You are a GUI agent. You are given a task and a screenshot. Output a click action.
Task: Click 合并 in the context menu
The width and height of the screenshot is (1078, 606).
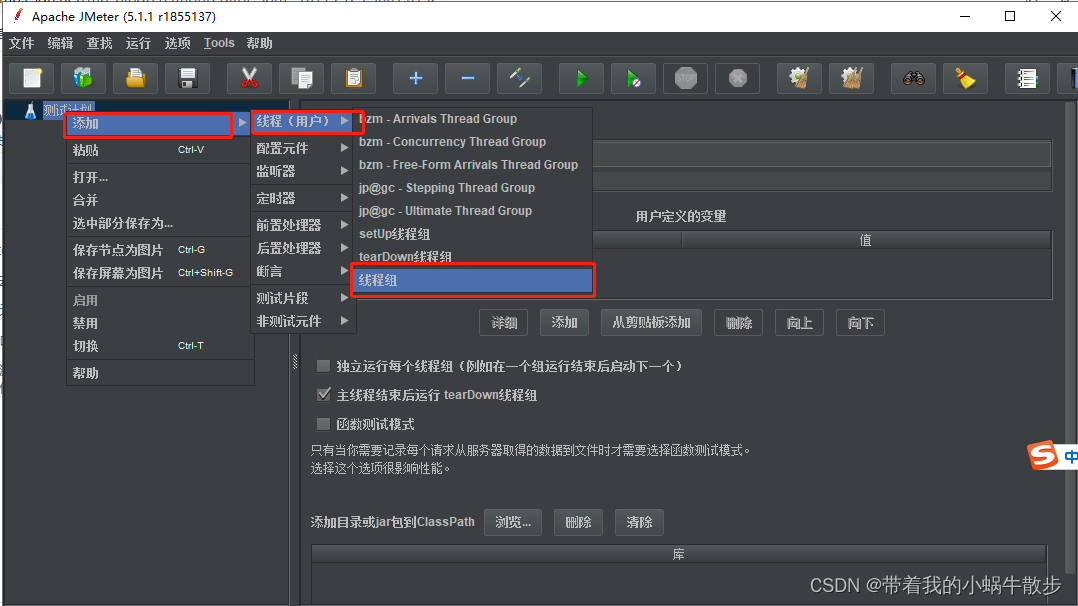click(160, 200)
